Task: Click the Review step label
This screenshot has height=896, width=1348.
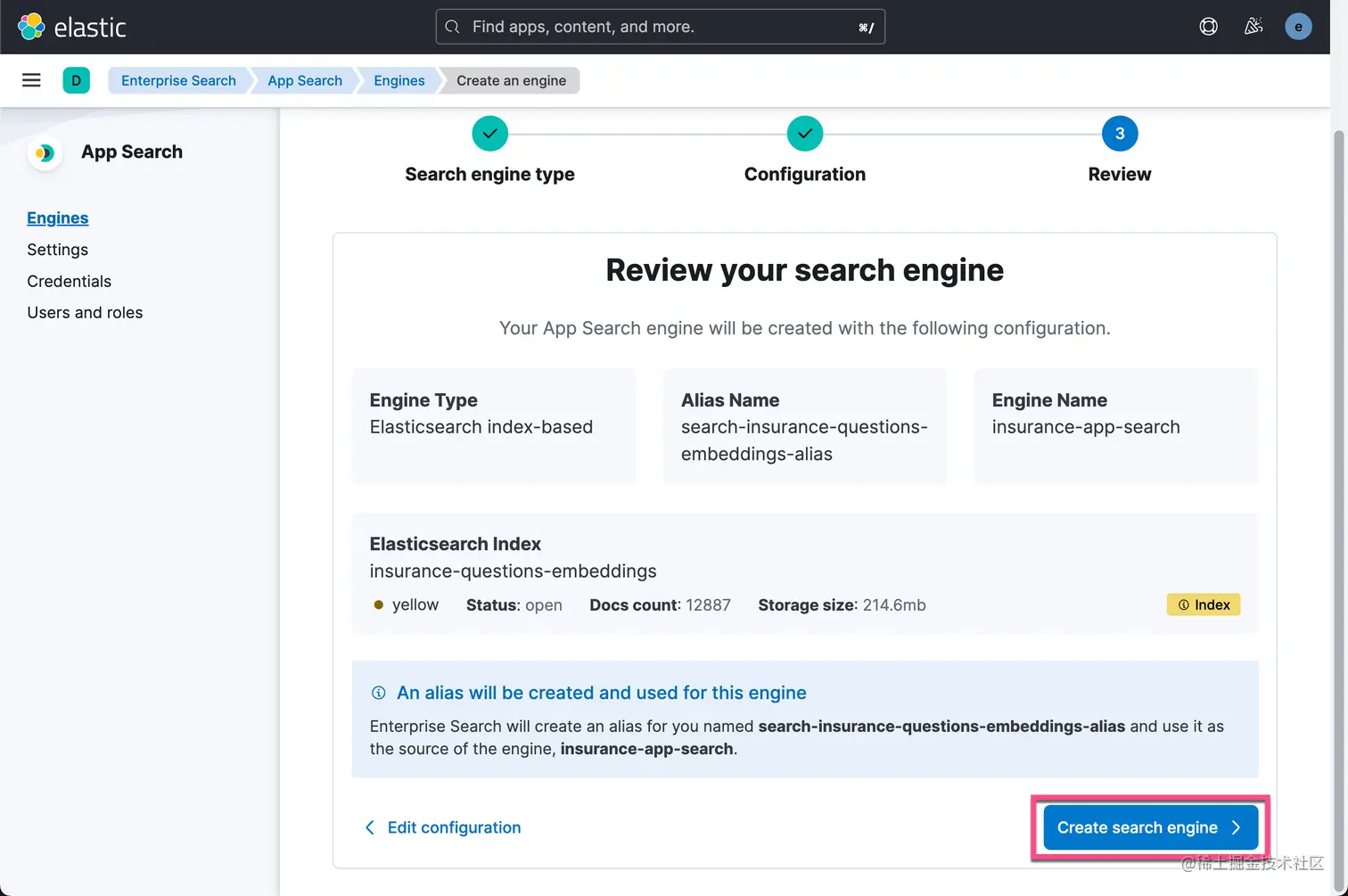Action: point(1120,174)
